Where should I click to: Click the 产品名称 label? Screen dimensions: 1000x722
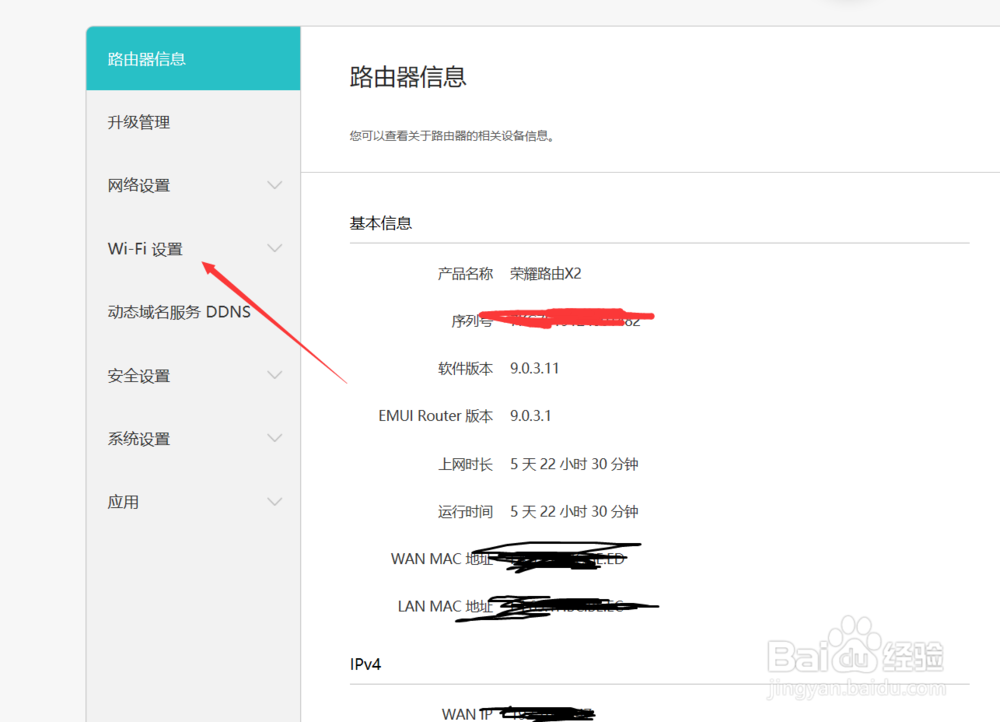(465, 274)
